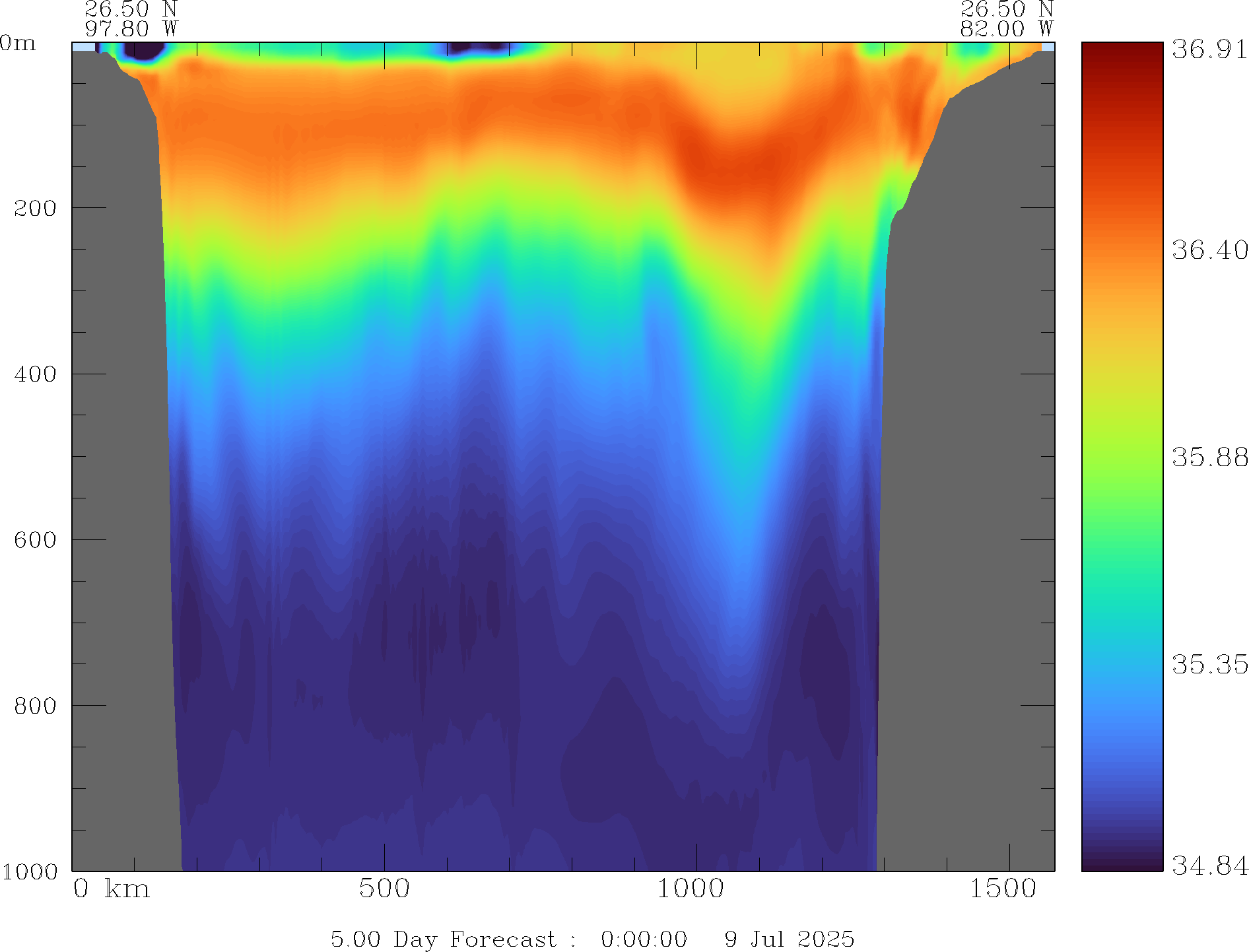Click the 36.91 colorbar maximum label

click(1209, 50)
